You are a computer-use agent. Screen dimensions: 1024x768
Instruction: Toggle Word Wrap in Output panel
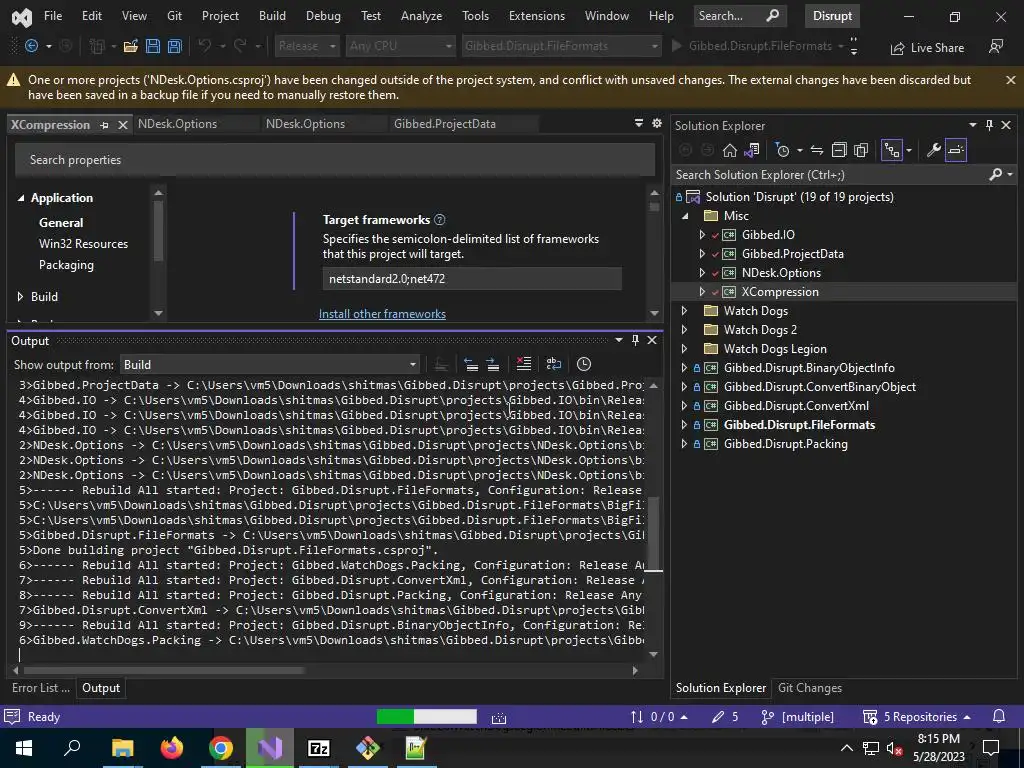point(554,364)
